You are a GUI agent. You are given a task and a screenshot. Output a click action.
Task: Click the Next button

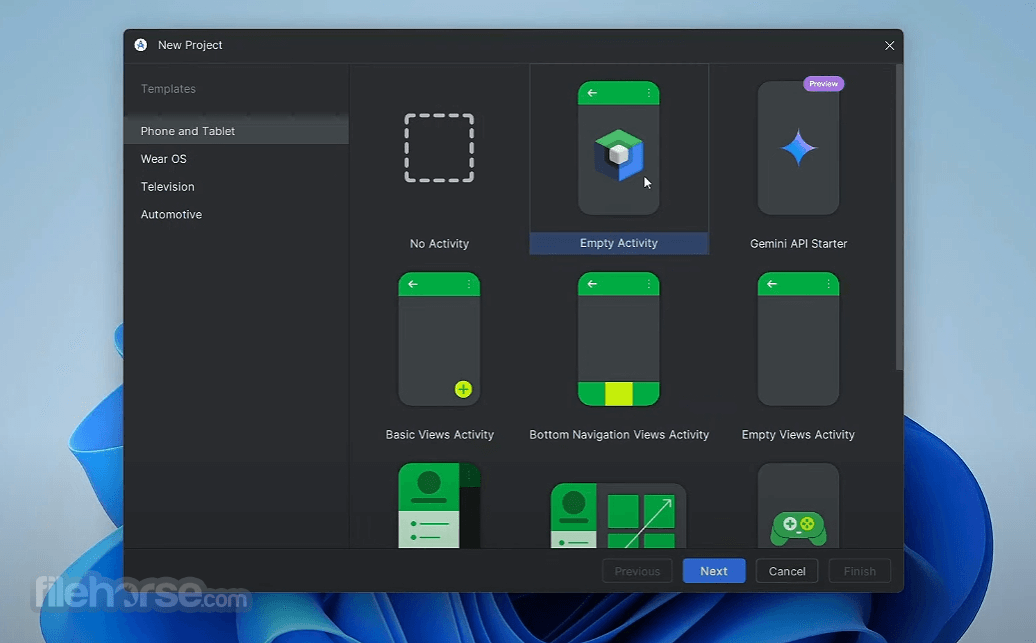coord(714,571)
